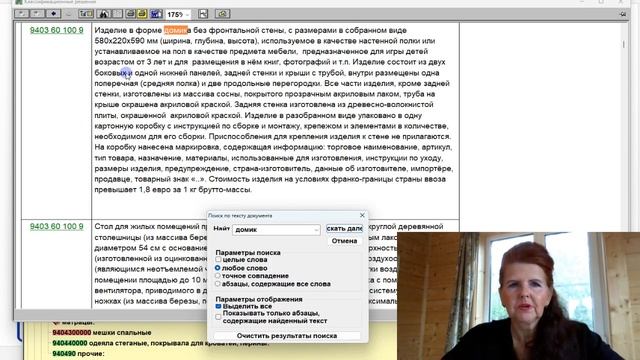Close the document text search dialog
This screenshot has width=640, height=360.
coord(362,215)
